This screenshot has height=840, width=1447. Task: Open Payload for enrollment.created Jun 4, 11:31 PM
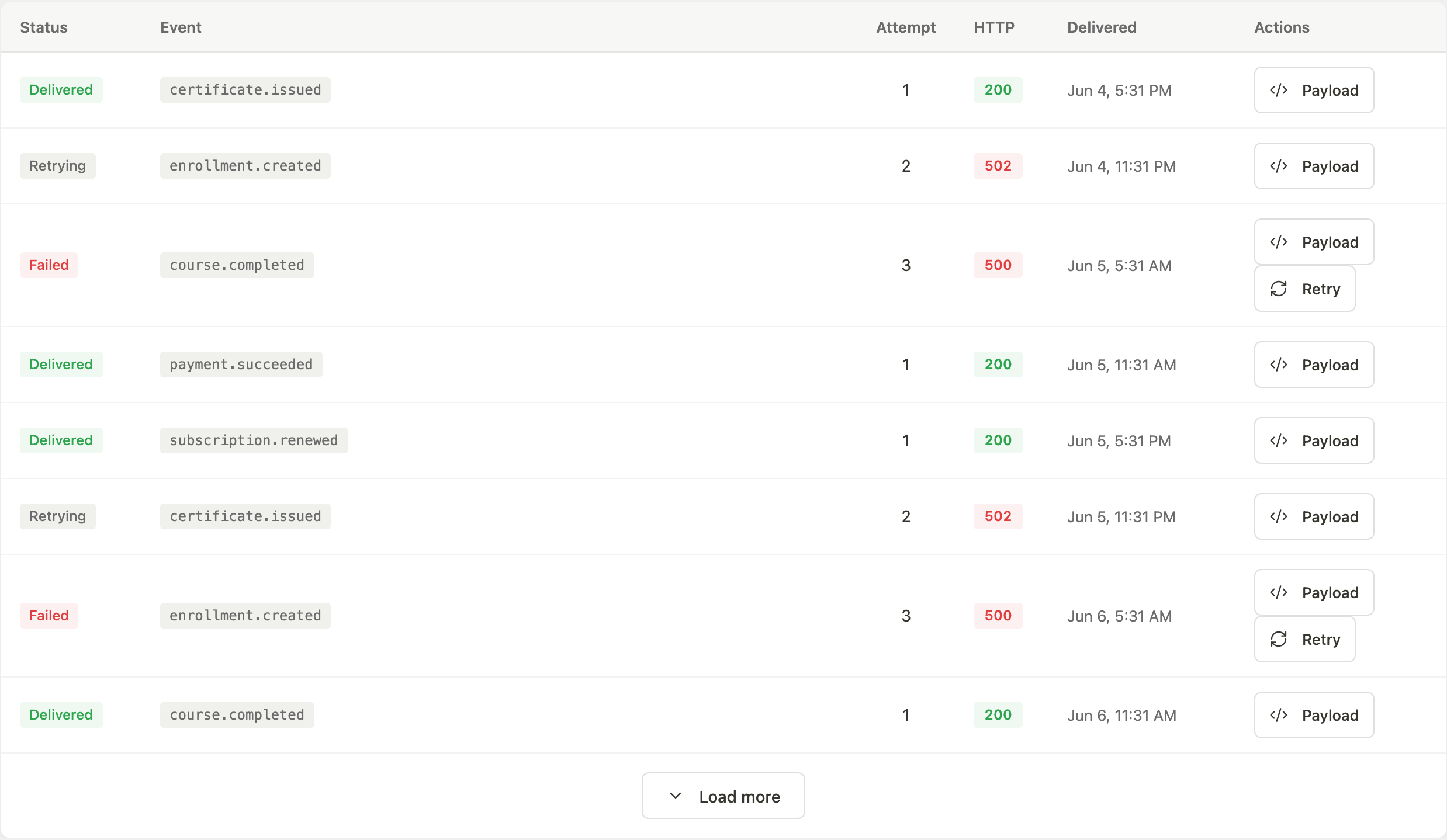(x=1314, y=166)
